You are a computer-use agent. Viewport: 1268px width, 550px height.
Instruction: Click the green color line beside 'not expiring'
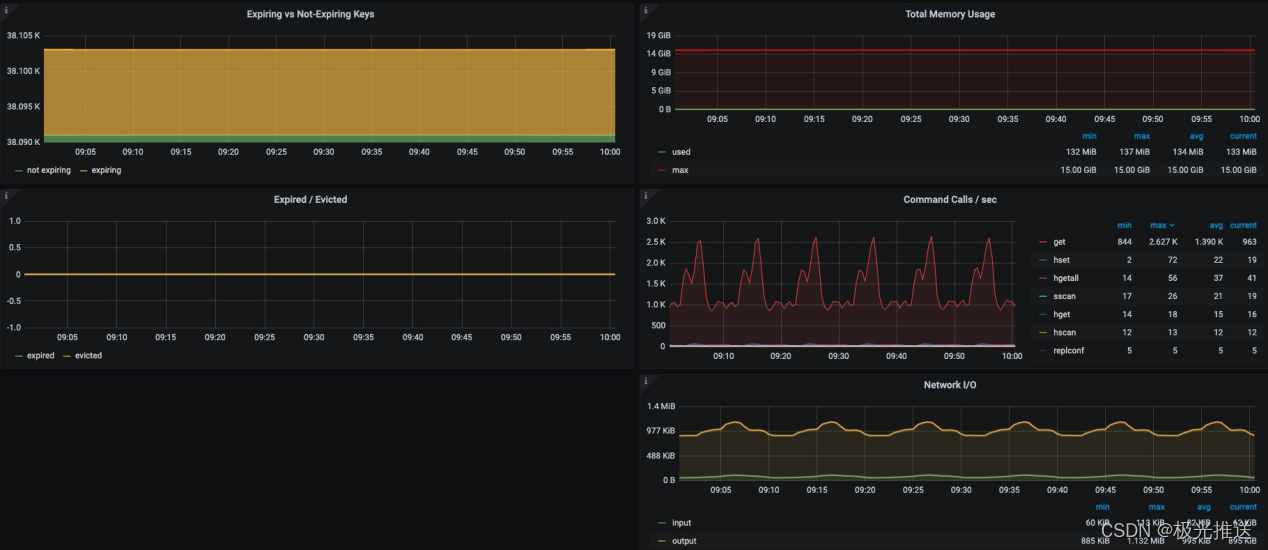(x=18, y=171)
